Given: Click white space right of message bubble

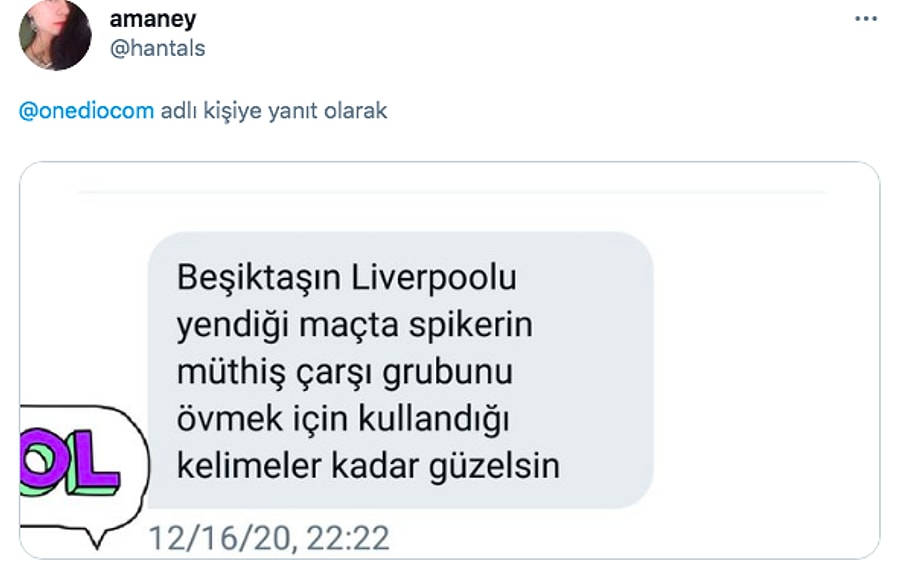Looking at the screenshot, I should 763,367.
